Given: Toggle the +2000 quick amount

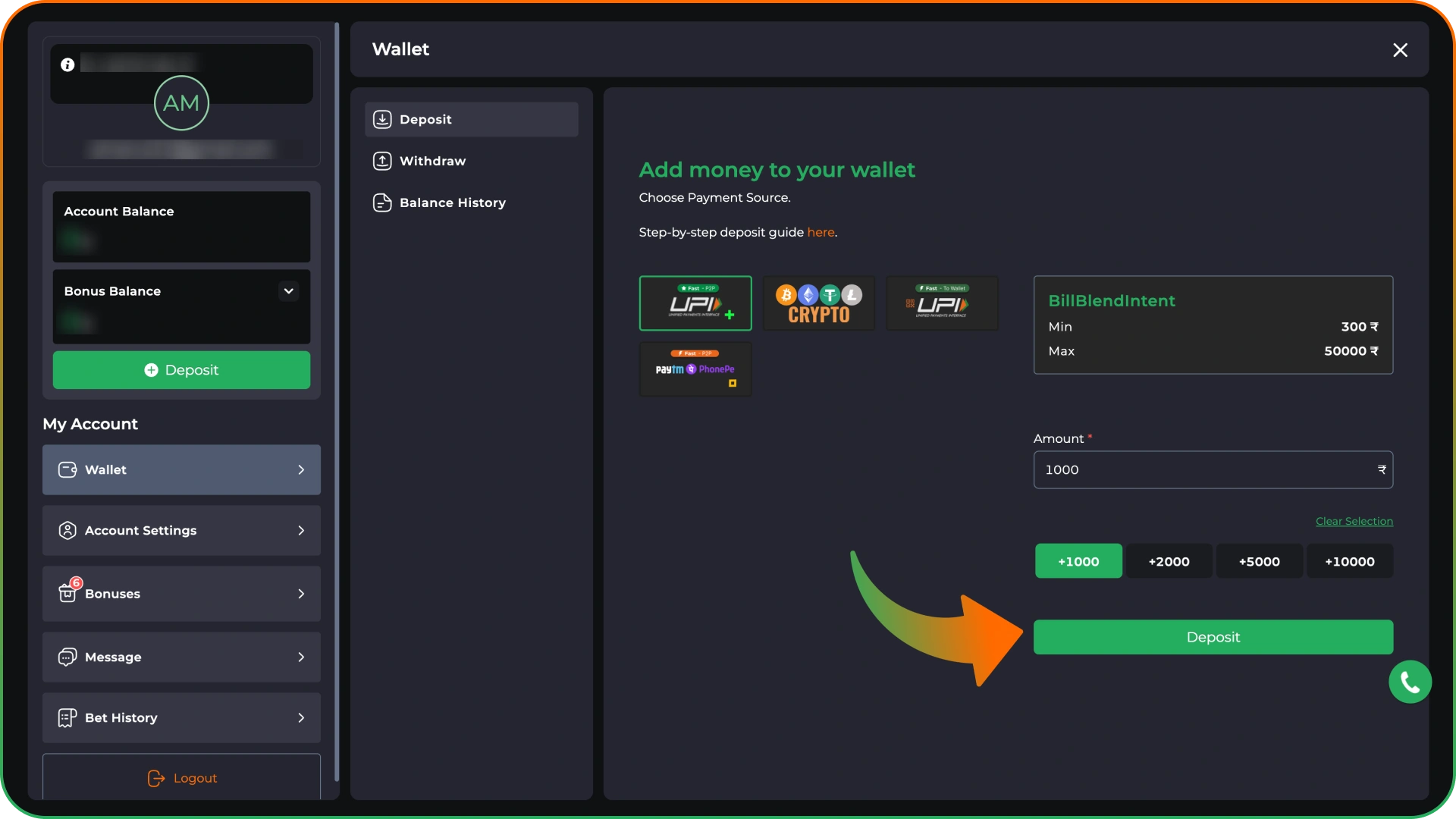Looking at the screenshot, I should click(x=1169, y=562).
